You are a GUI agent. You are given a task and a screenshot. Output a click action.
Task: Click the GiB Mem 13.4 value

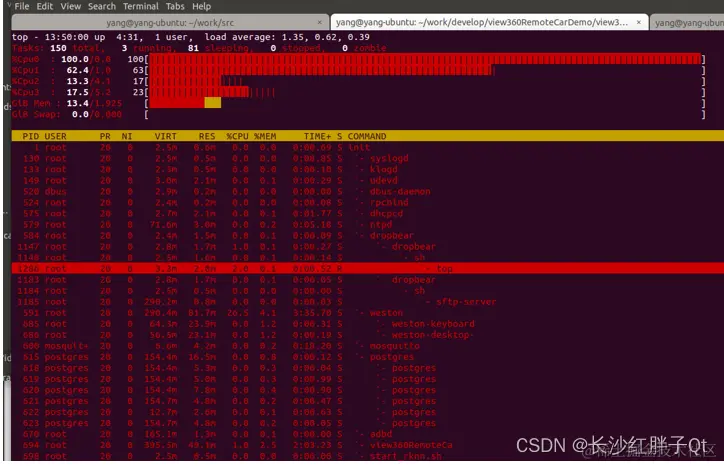[78, 103]
